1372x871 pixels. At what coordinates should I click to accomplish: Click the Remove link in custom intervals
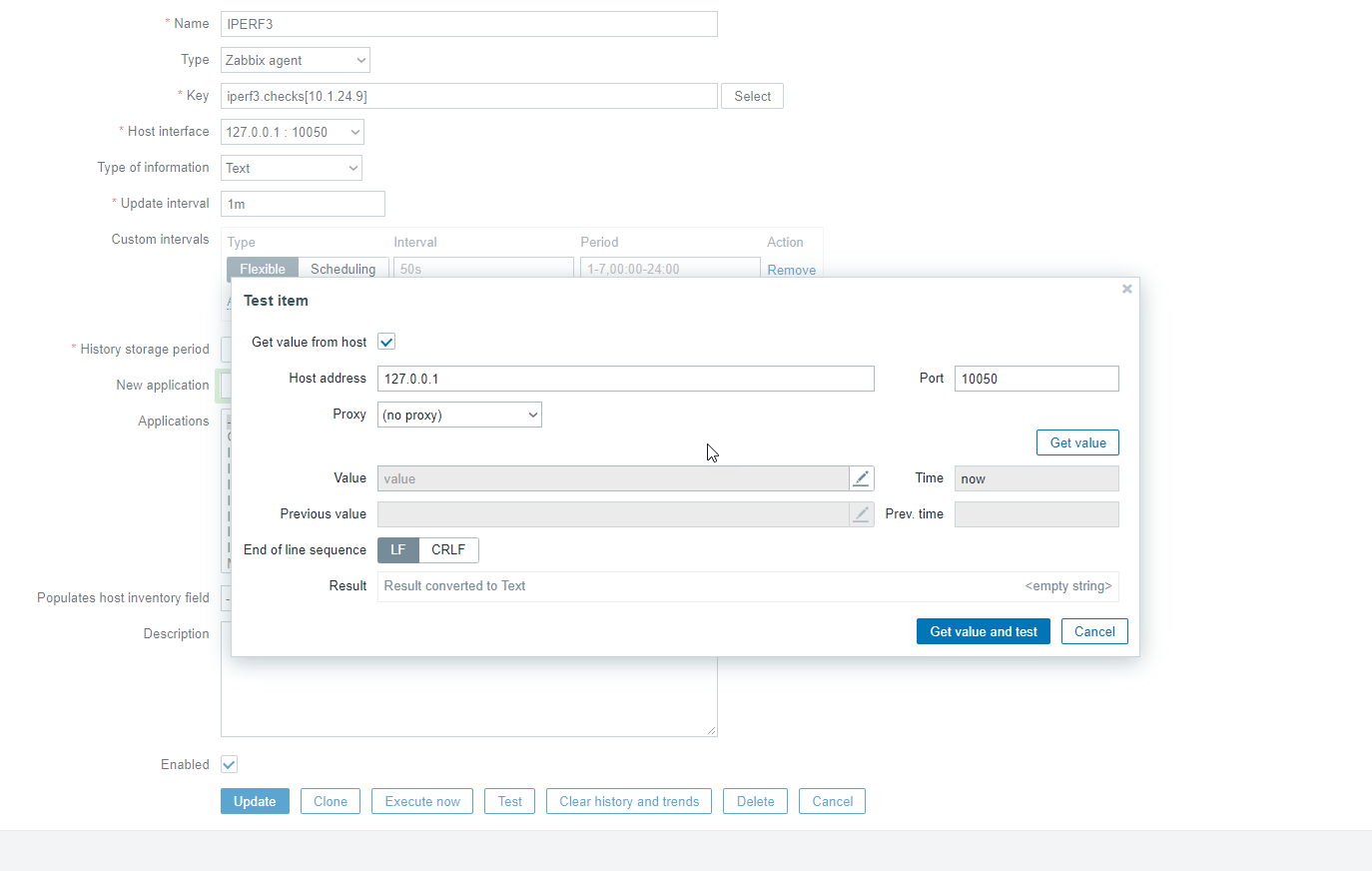click(792, 270)
